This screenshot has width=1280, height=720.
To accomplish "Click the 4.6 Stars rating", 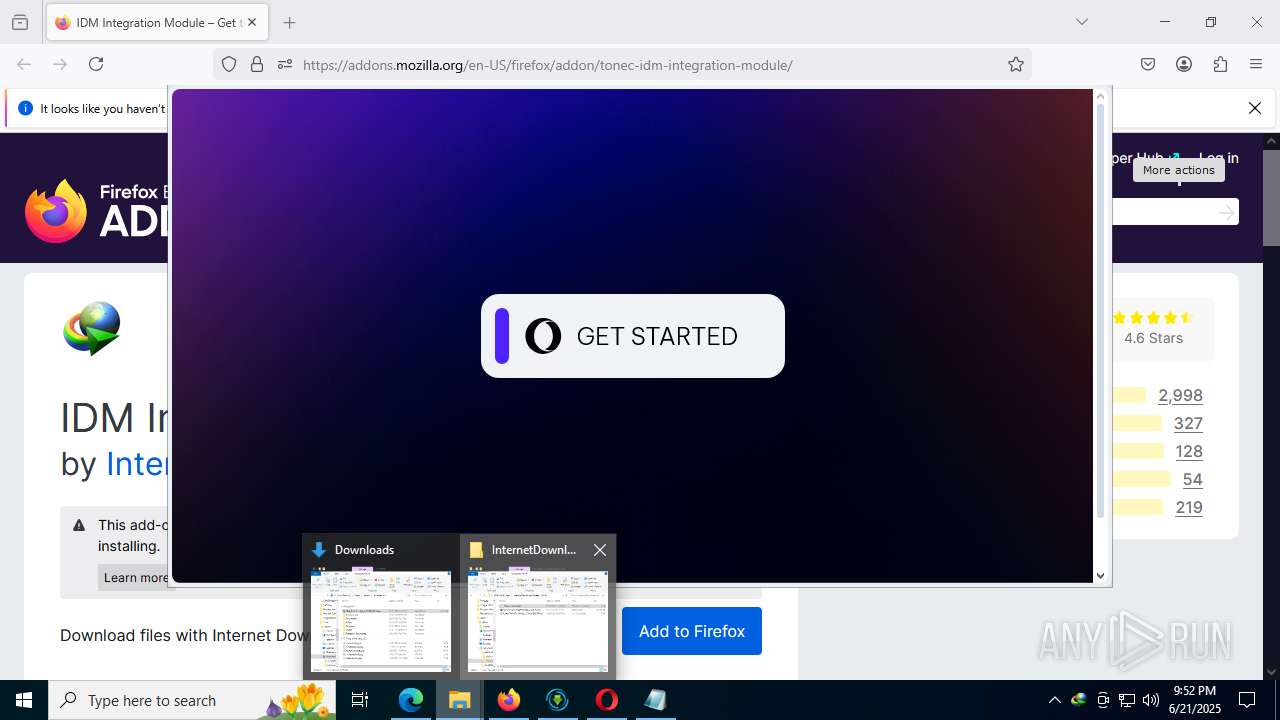I will pos(1153,338).
